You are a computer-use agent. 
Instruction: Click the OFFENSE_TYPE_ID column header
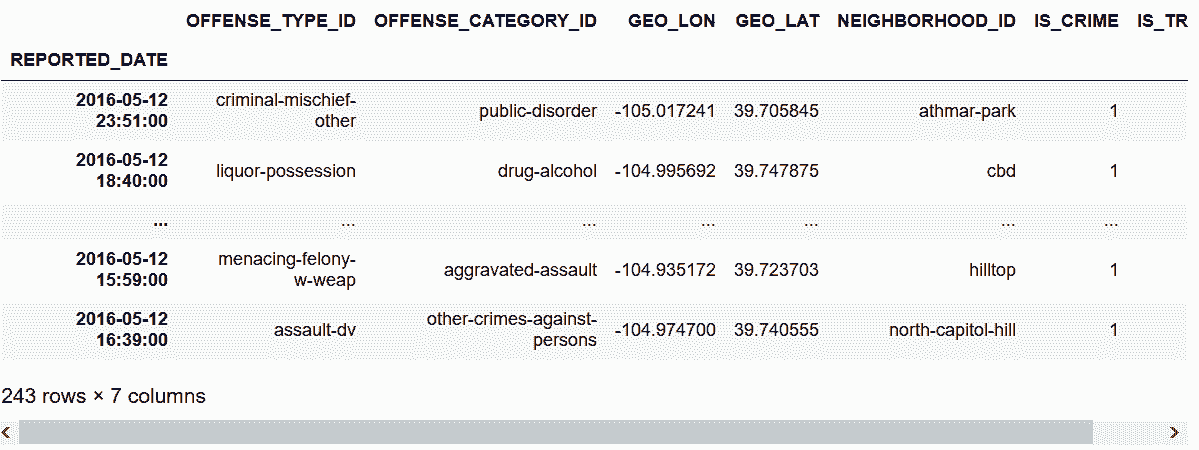coord(271,21)
